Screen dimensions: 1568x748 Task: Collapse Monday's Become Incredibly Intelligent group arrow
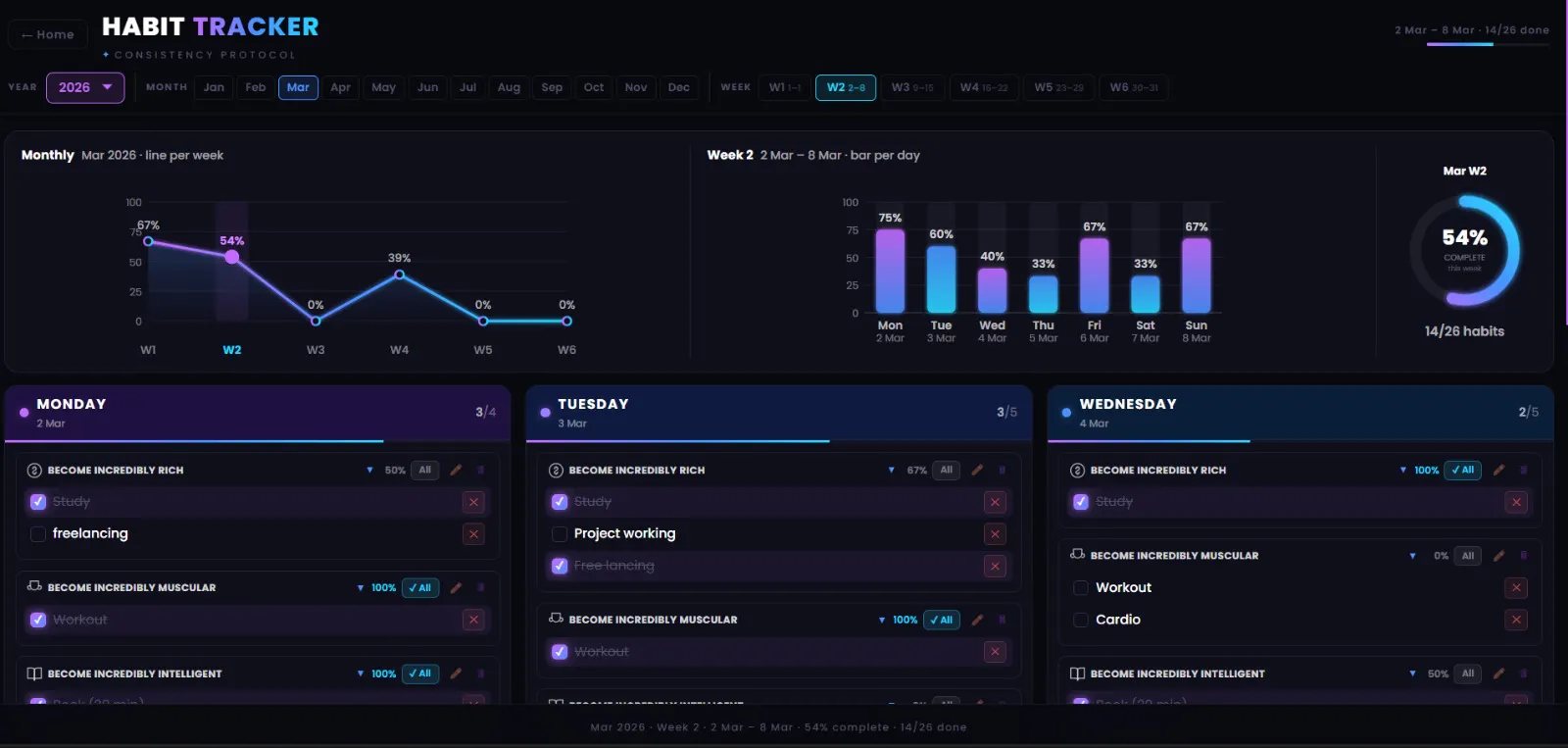[360, 674]
